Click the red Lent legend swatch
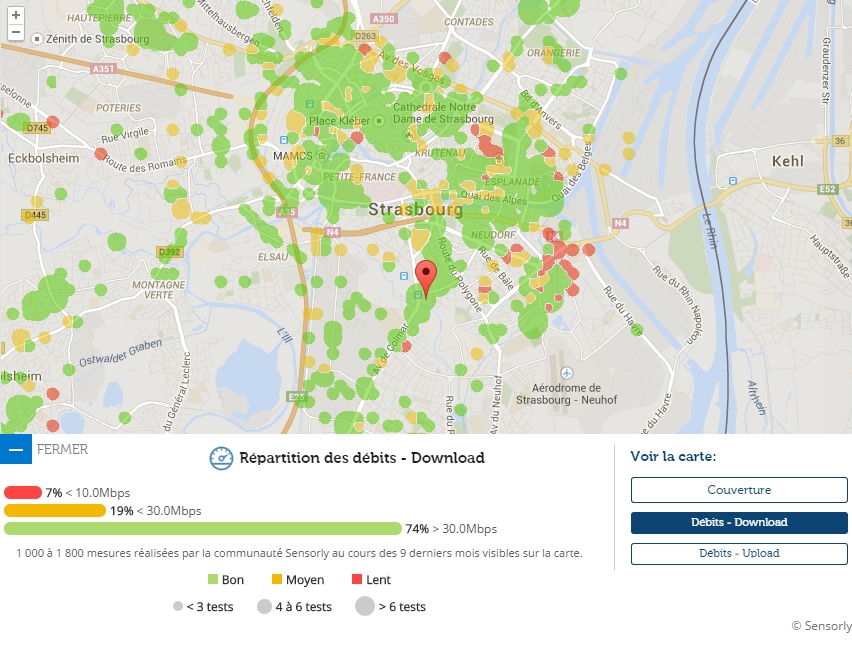This screenshot has width=852, height=655. click(x=357, y=579)
